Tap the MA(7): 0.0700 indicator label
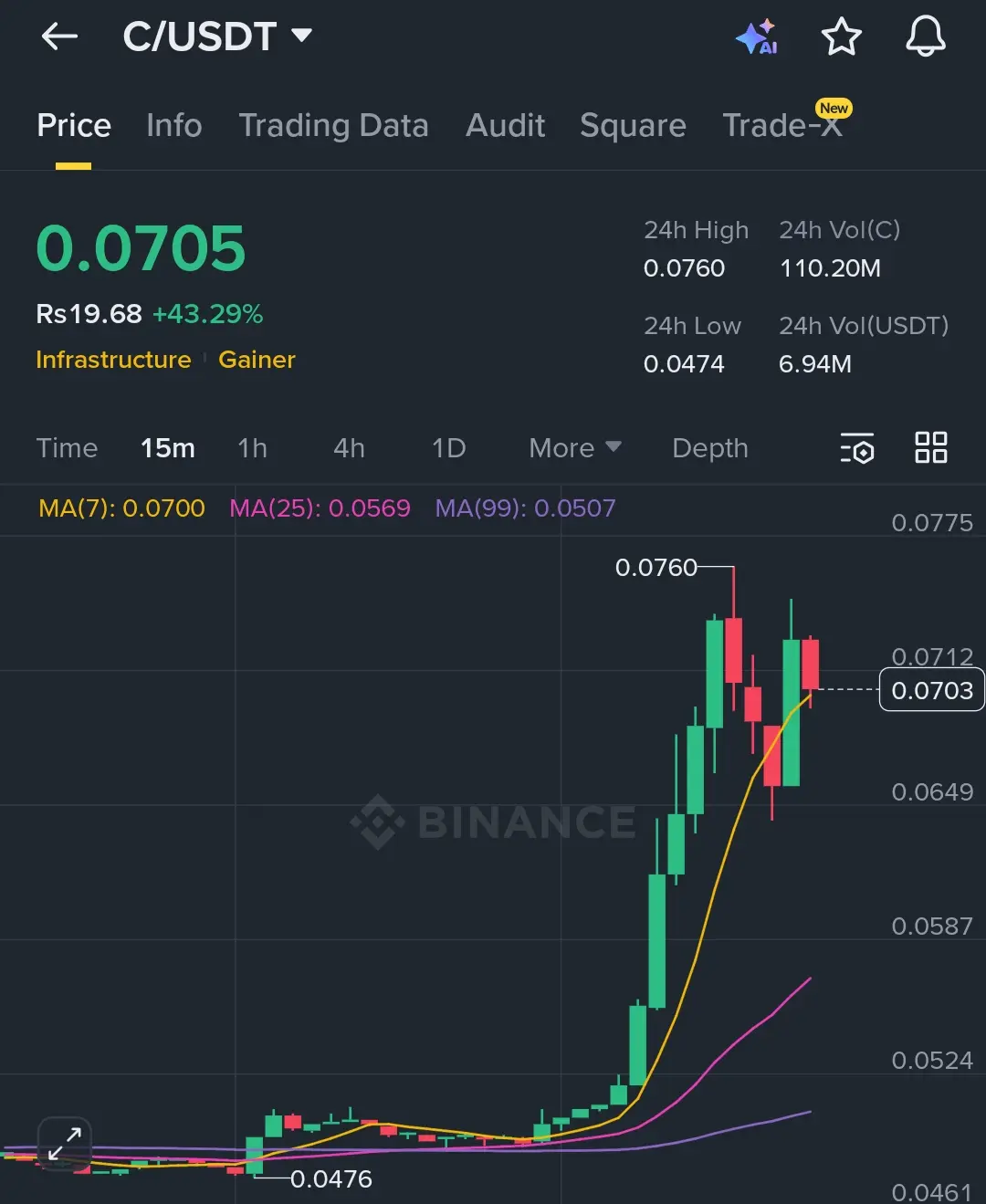 [121, 508]
